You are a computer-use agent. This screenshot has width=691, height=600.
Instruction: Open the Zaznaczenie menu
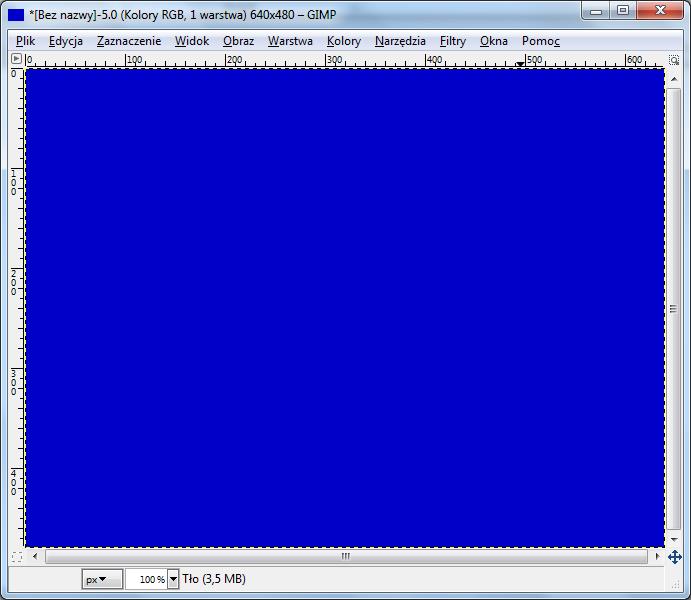point(129,41)
